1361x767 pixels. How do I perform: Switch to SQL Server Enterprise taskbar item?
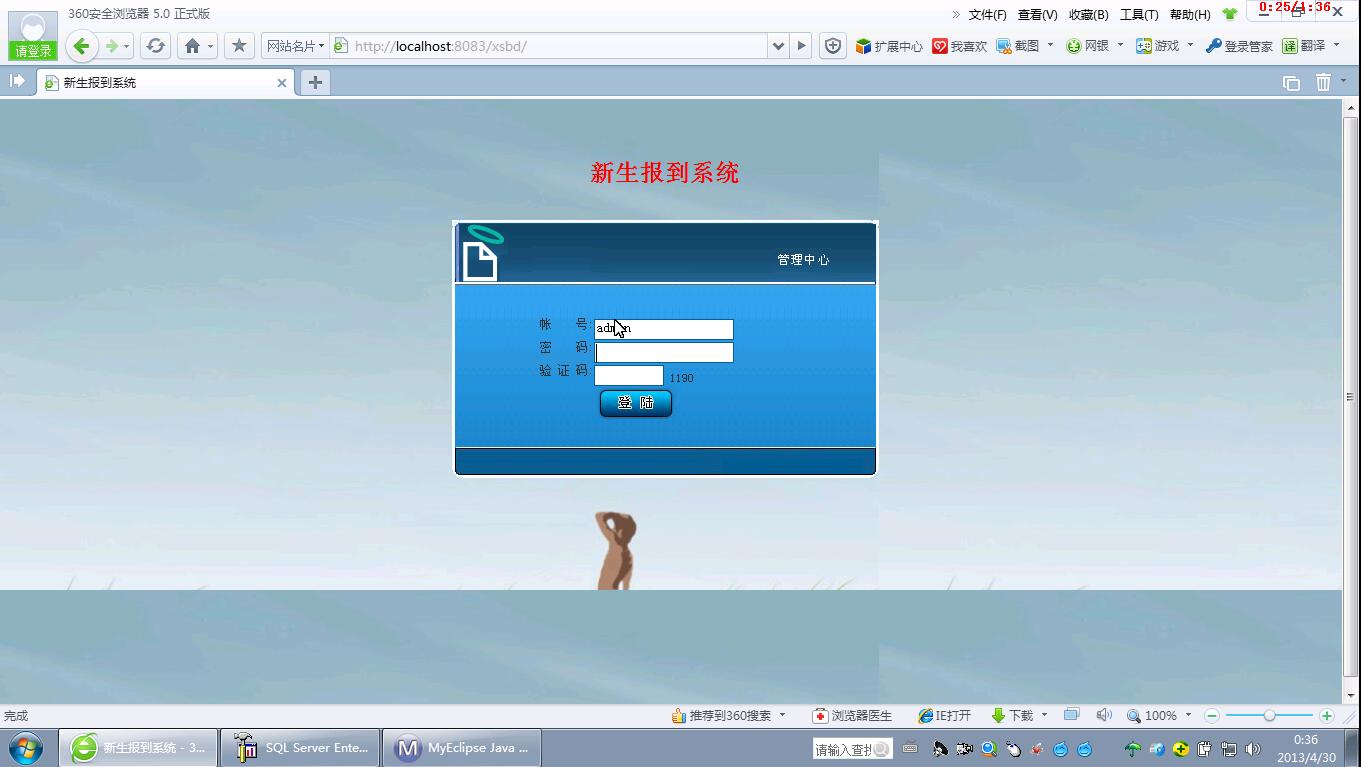(300, 748)
